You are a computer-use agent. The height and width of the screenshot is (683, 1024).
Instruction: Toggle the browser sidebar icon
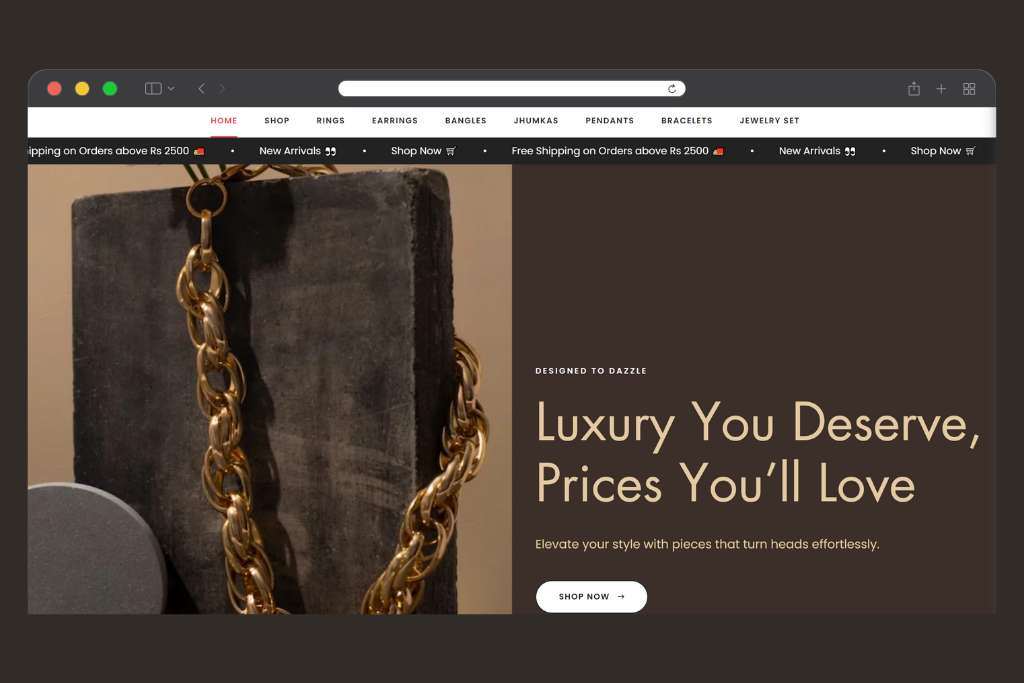(x=153, y=88)
